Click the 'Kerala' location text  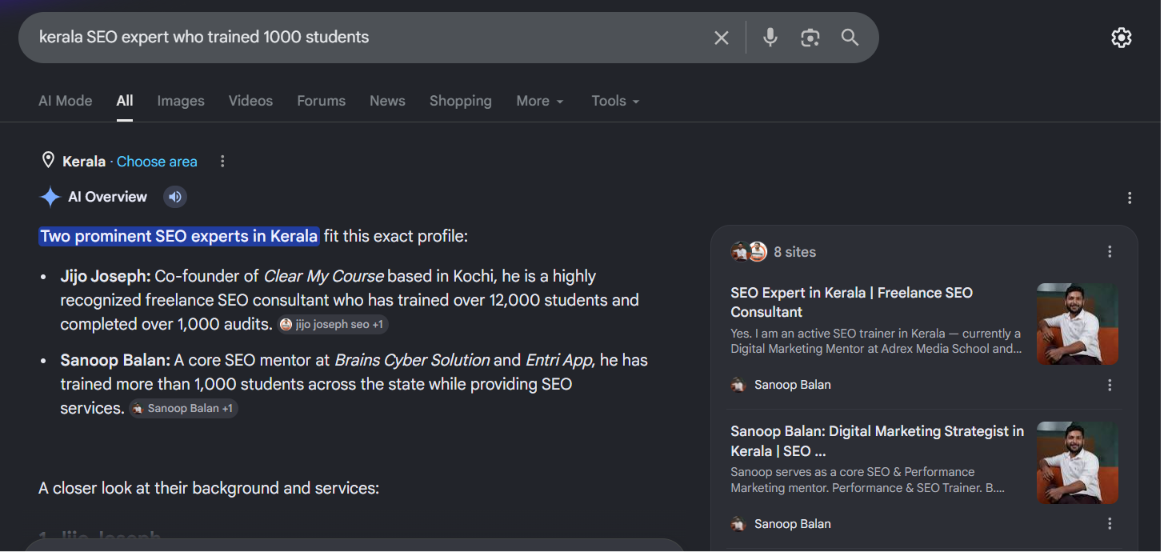coord(84,161)
